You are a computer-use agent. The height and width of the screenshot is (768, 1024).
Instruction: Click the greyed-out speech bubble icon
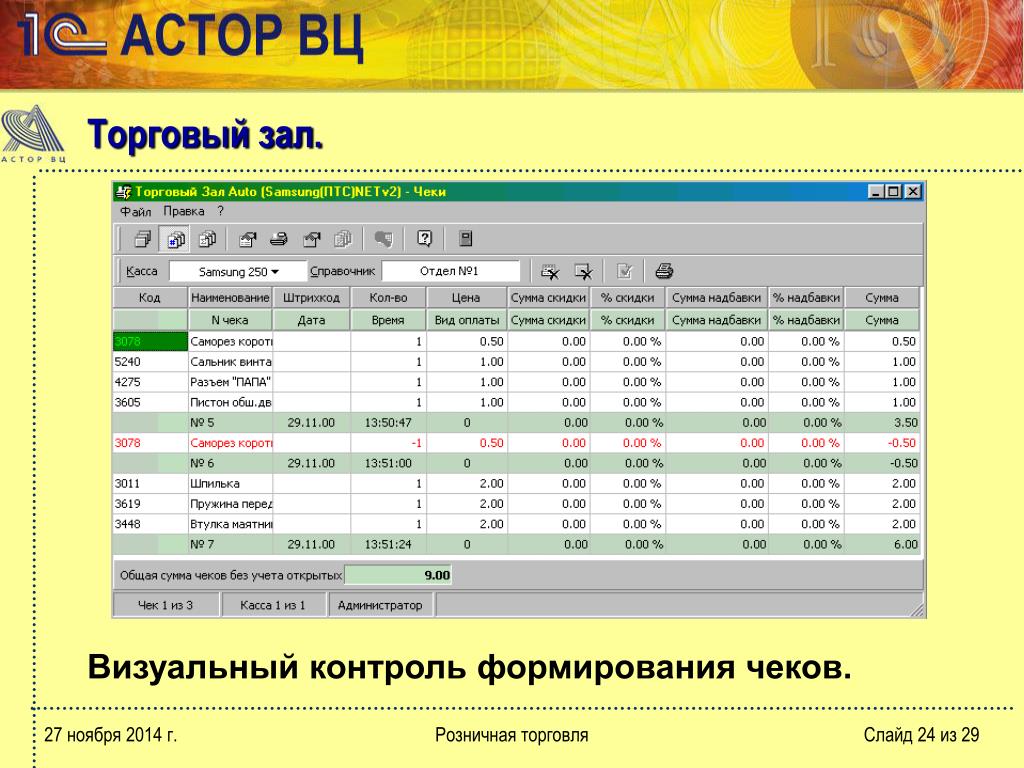pos(383,239)
